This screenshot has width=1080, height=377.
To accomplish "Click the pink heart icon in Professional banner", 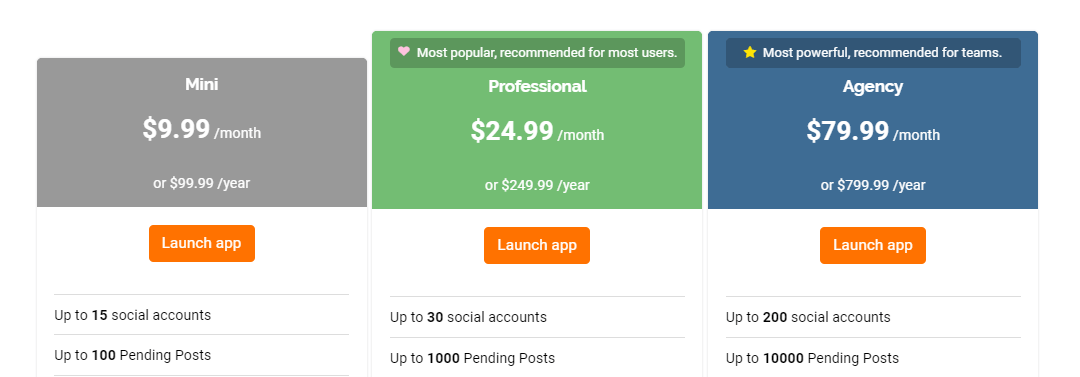I will [x=404, y=52].
